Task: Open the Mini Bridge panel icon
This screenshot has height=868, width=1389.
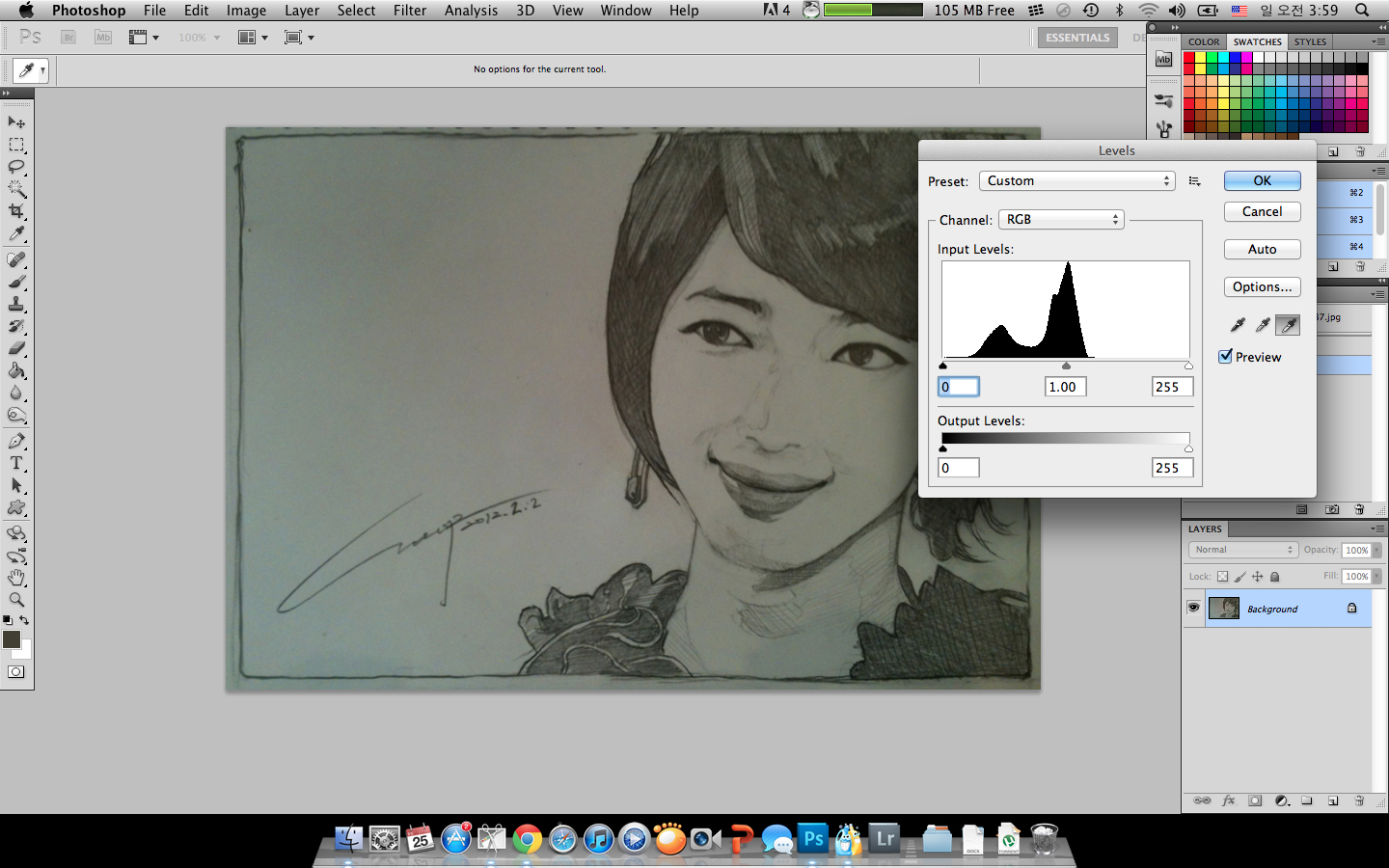Action: pyautogui.click(x=1163, y=60)
